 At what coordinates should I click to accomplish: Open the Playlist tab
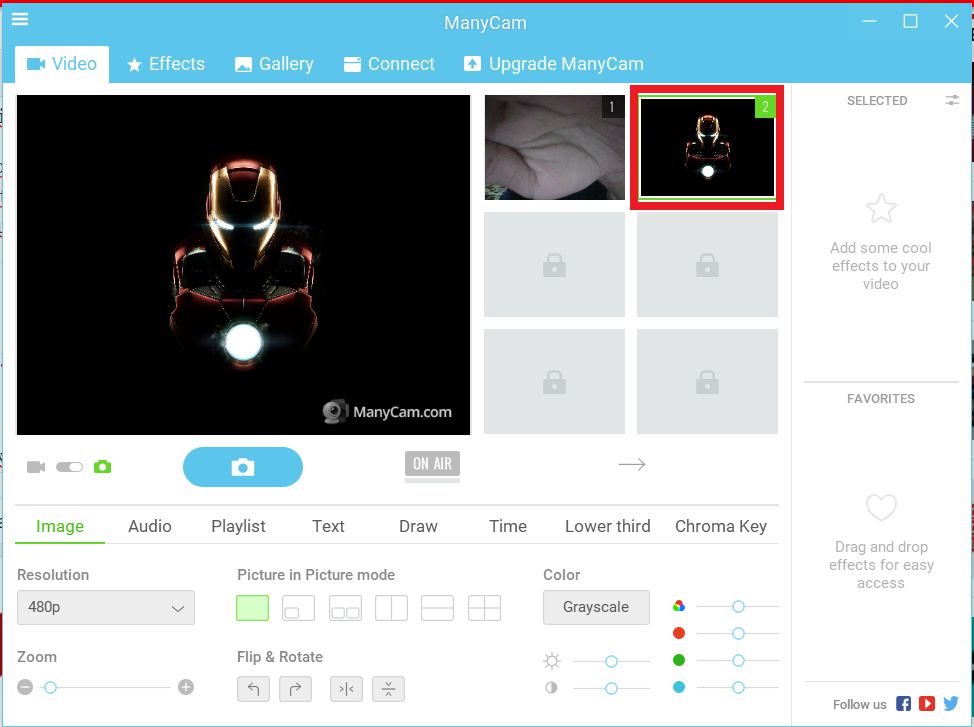[239, 526]
